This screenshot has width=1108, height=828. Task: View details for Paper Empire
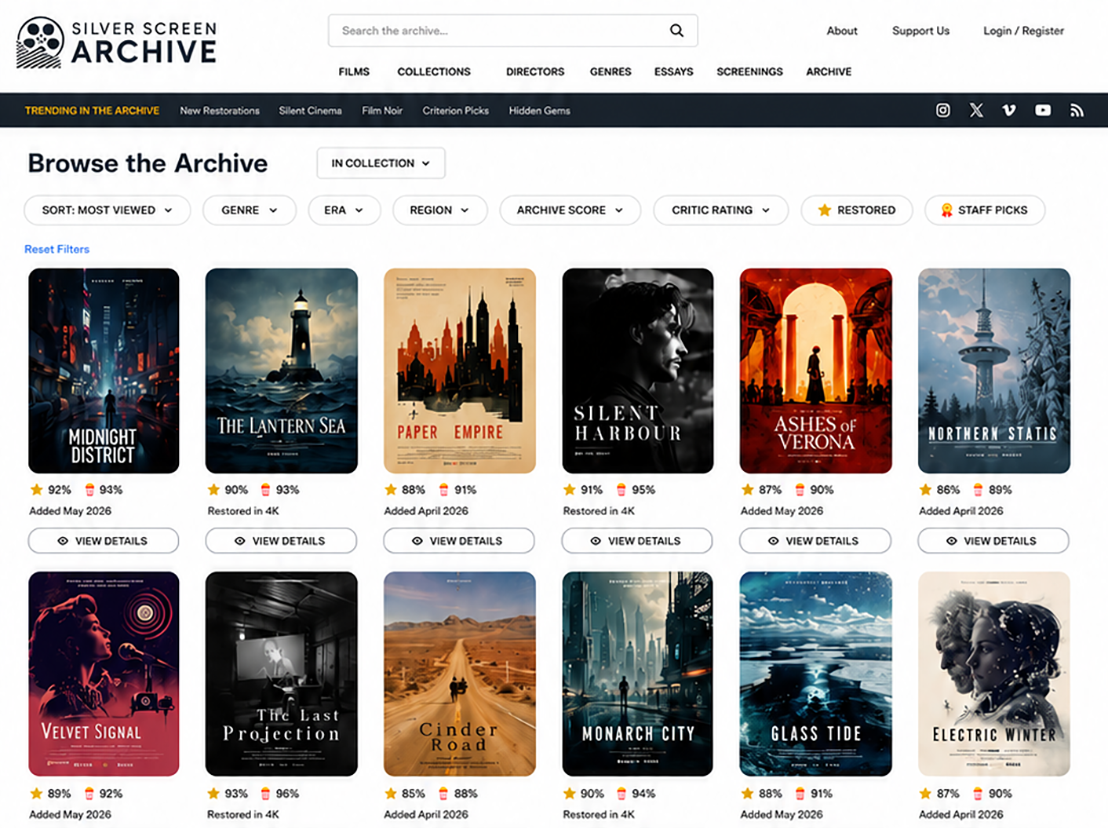click(459, 540)
